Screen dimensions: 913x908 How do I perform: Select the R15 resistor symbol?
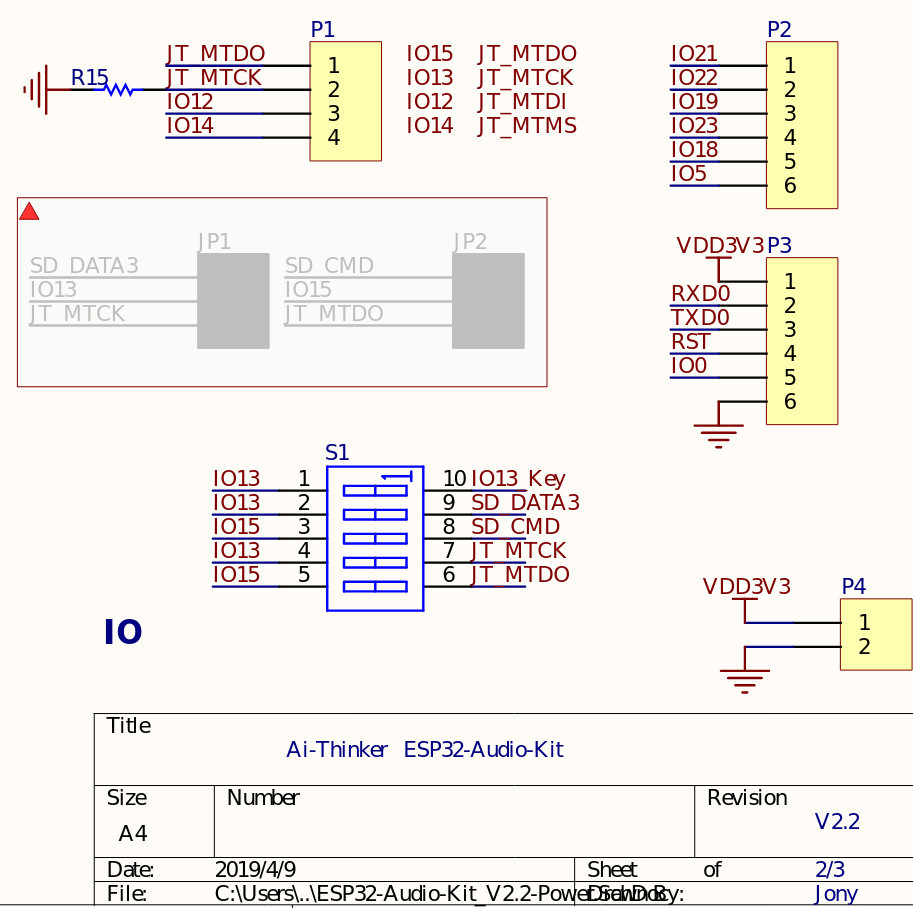point(119,90)
